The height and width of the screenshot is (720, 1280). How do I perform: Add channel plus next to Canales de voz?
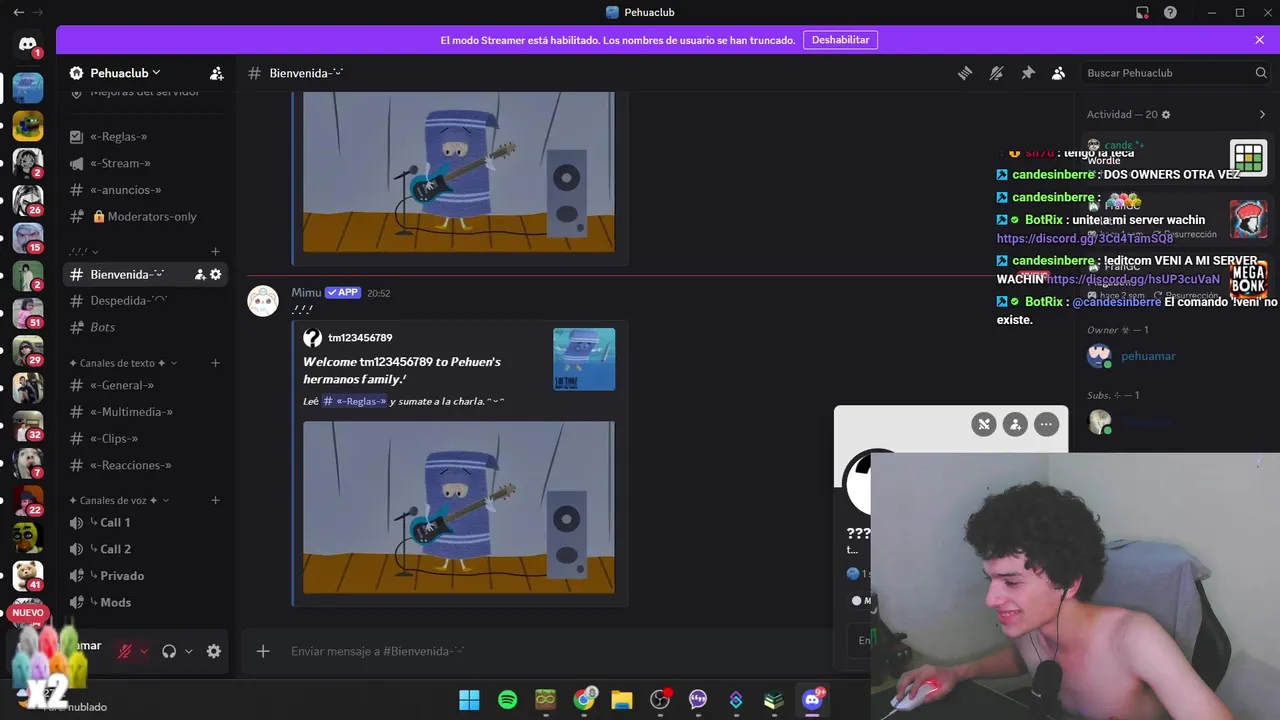tap(216, 500)
